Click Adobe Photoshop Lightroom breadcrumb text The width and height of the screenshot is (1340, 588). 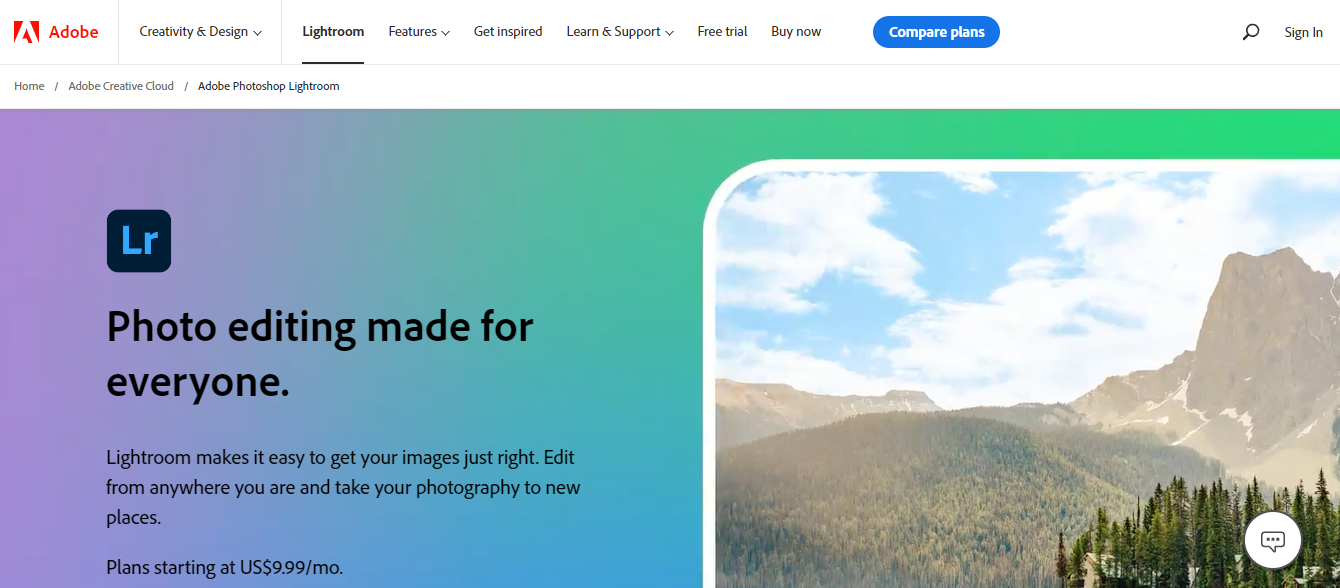point(269,86)
